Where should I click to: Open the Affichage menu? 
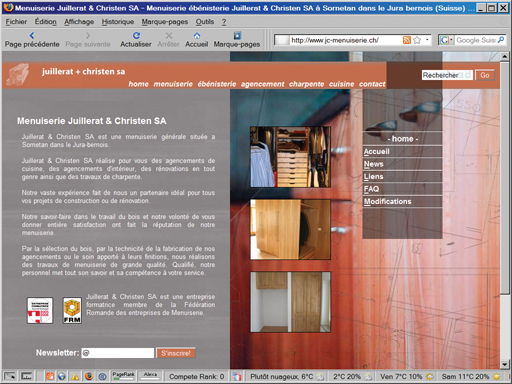coord(79,22)
